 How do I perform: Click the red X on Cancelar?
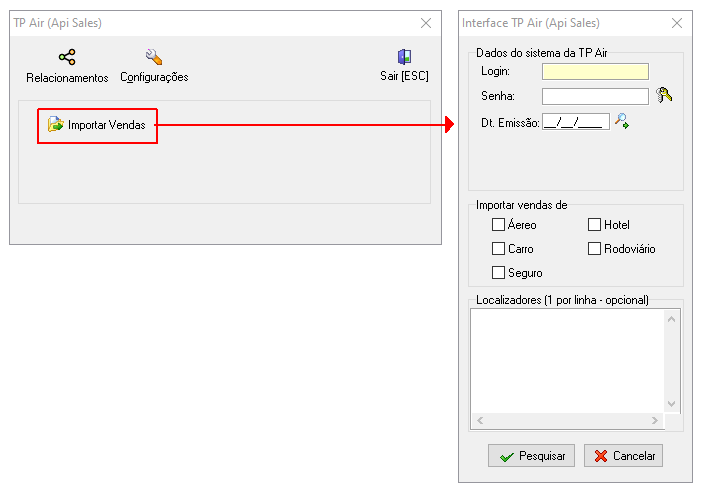click(x=601, y=456)
